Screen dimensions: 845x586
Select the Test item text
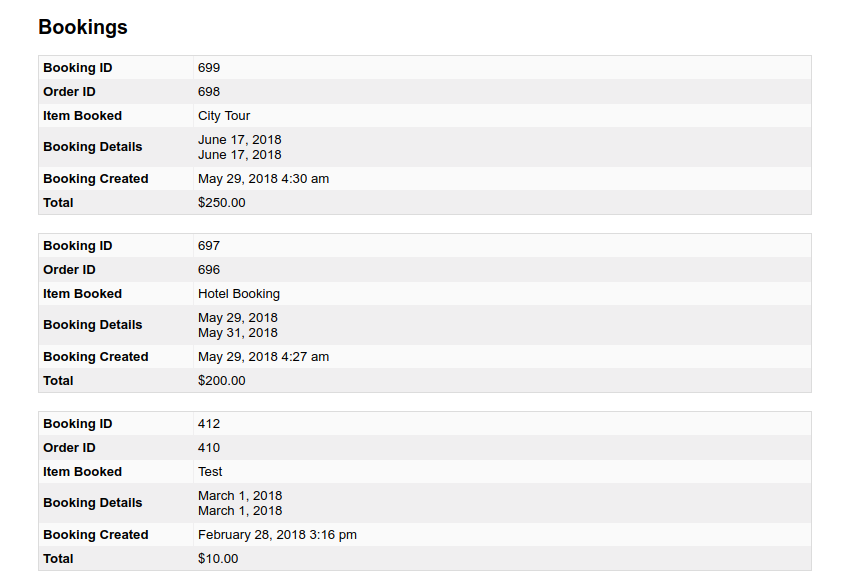pos(210,472)
